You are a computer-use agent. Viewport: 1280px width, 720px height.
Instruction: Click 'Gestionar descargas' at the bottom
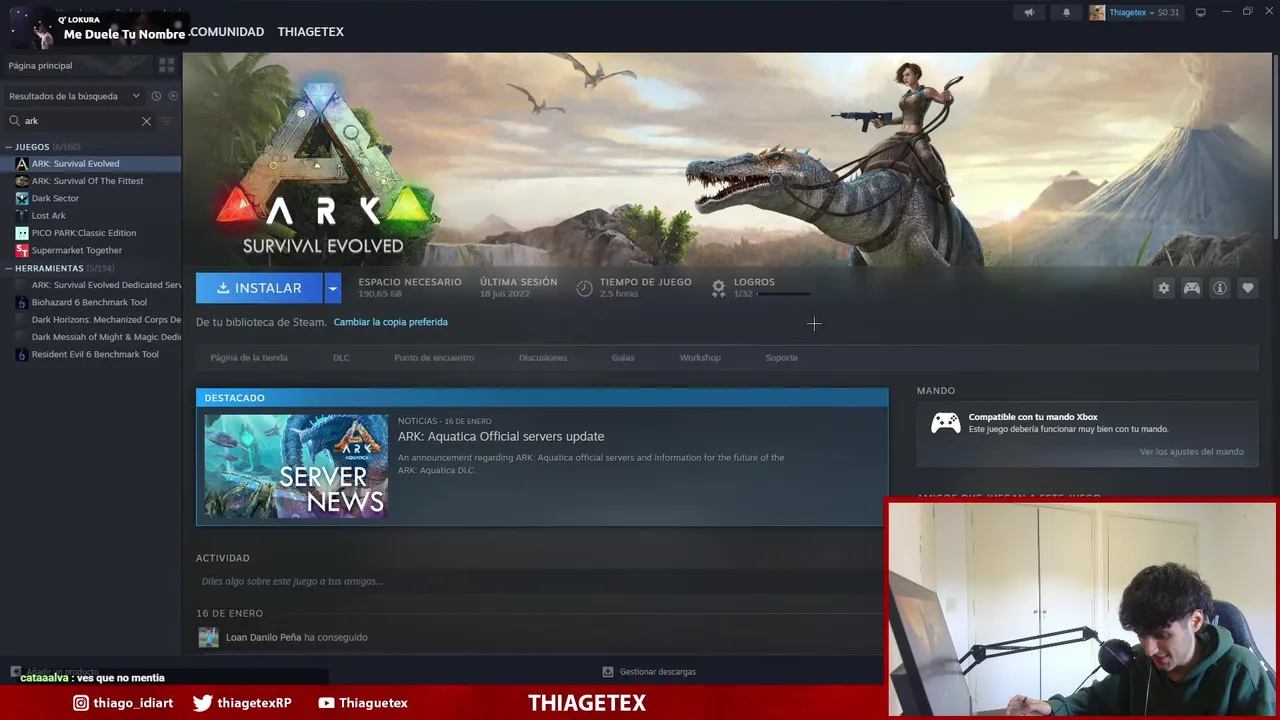(658, 672)
